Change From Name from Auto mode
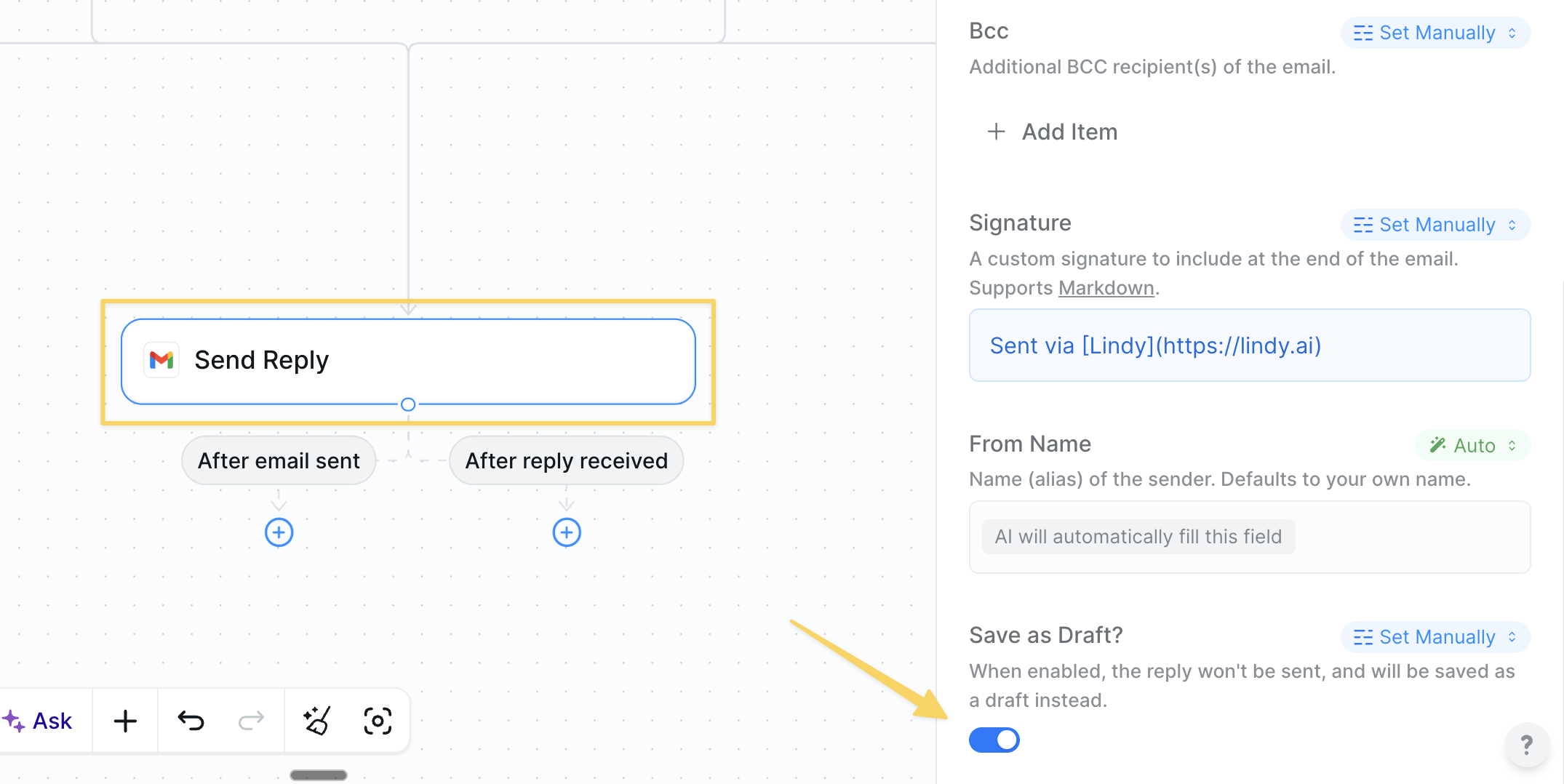 (x=1472, y=445)
